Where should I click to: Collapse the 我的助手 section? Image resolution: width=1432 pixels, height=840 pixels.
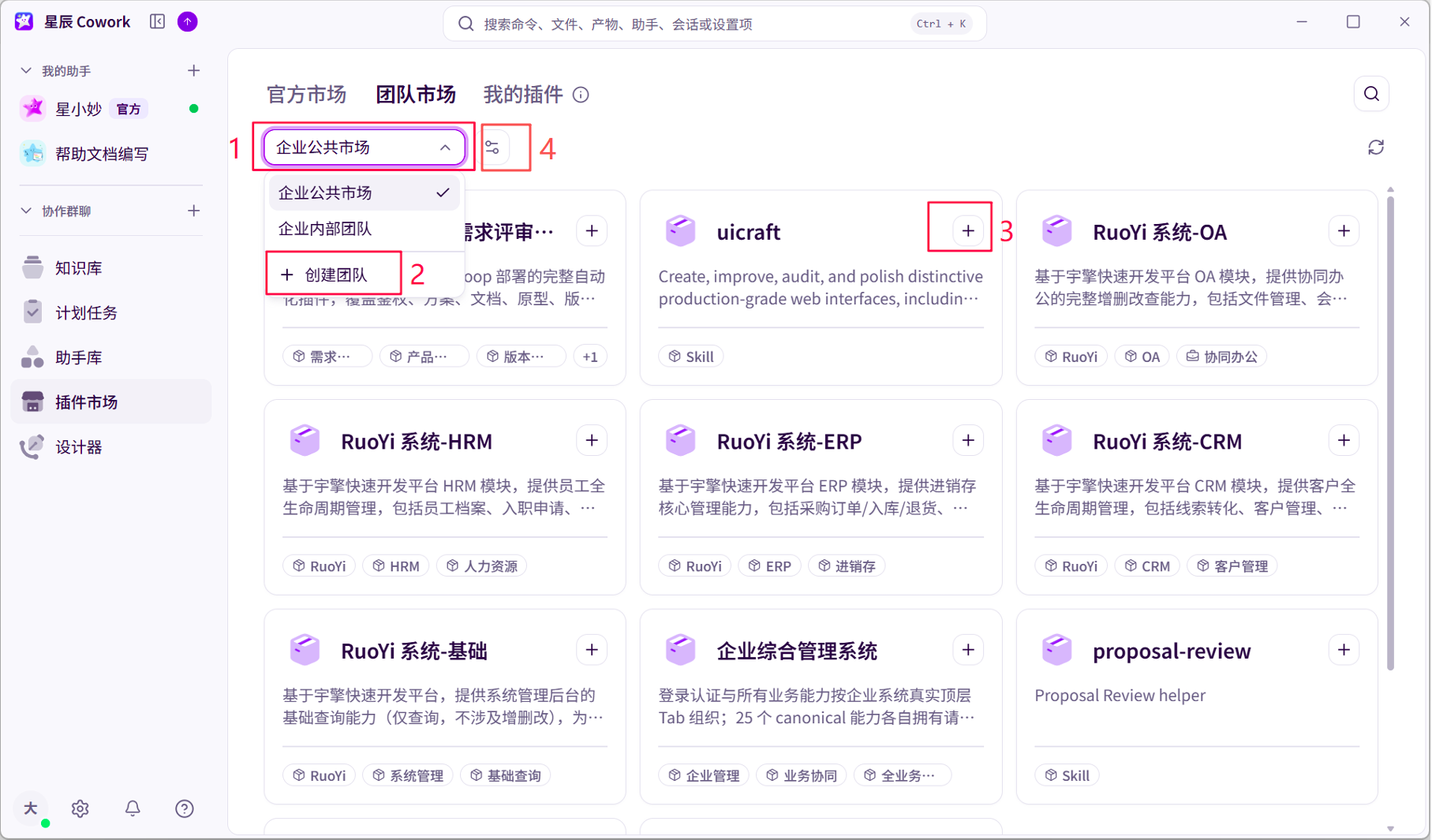pyautogui.click(x=26, y=71)
